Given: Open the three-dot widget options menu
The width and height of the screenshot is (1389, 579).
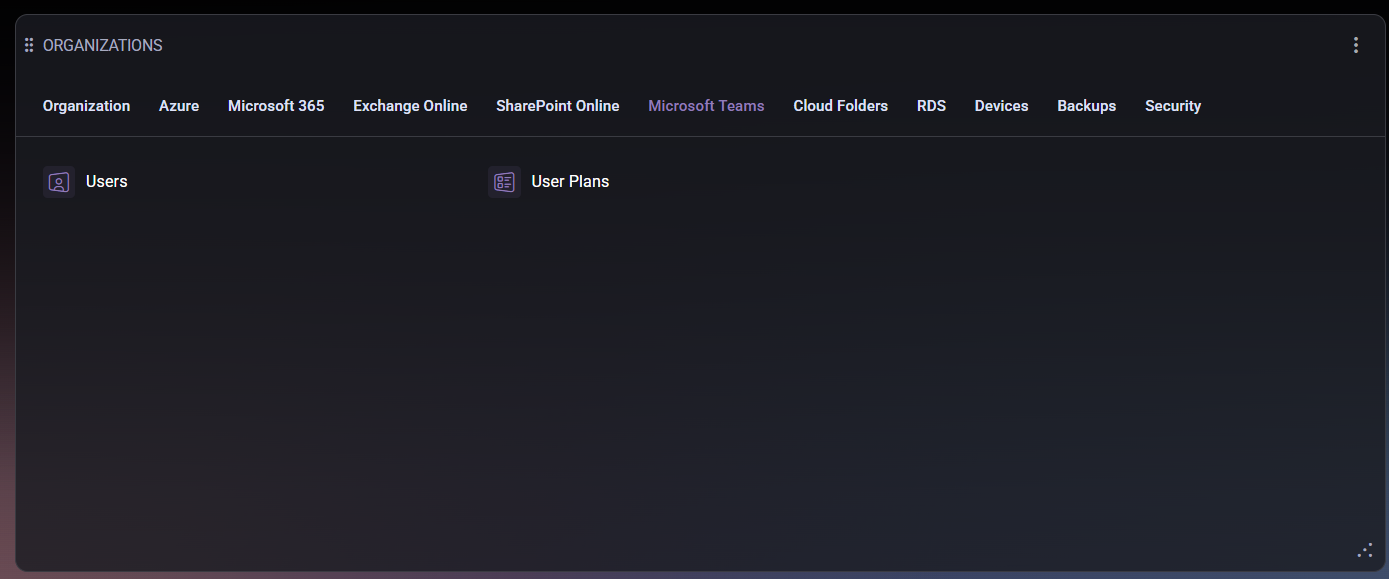Looking at the screenshot, I should click(1356, 45).
